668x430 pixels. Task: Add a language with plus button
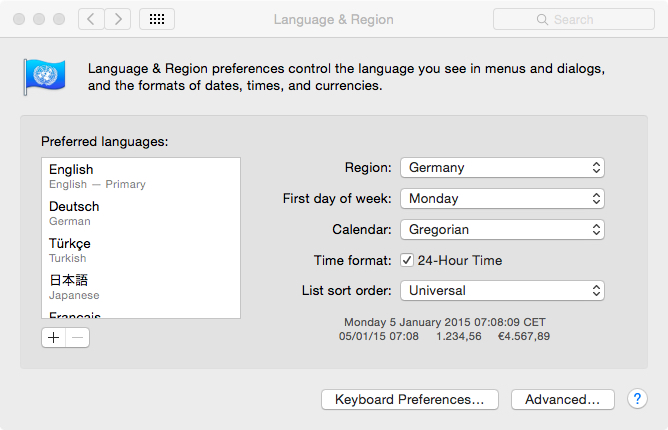[x=54, y=337]
